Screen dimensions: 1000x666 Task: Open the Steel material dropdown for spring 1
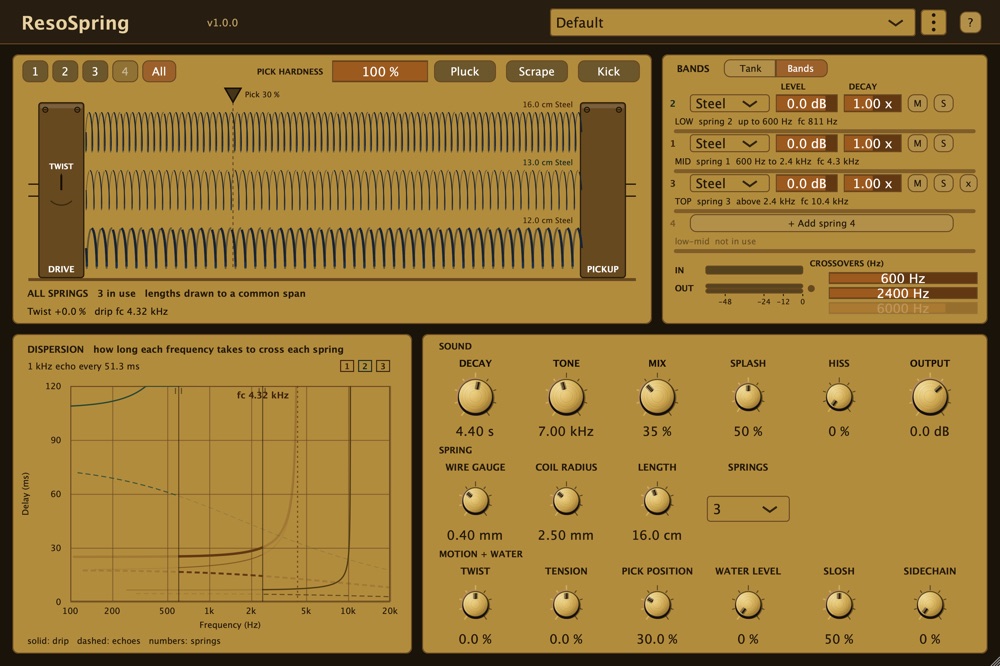(729, 144)
